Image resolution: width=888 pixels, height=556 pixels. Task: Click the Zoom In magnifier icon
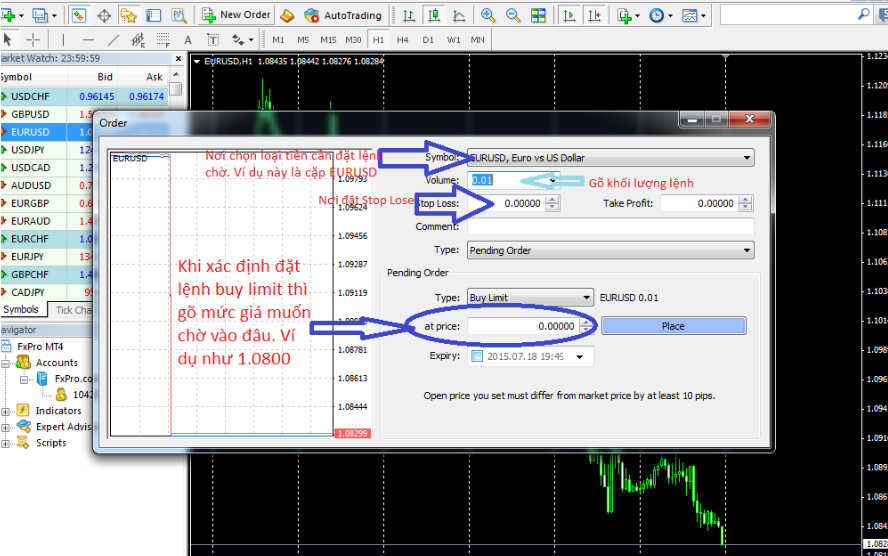click(488, 15)
